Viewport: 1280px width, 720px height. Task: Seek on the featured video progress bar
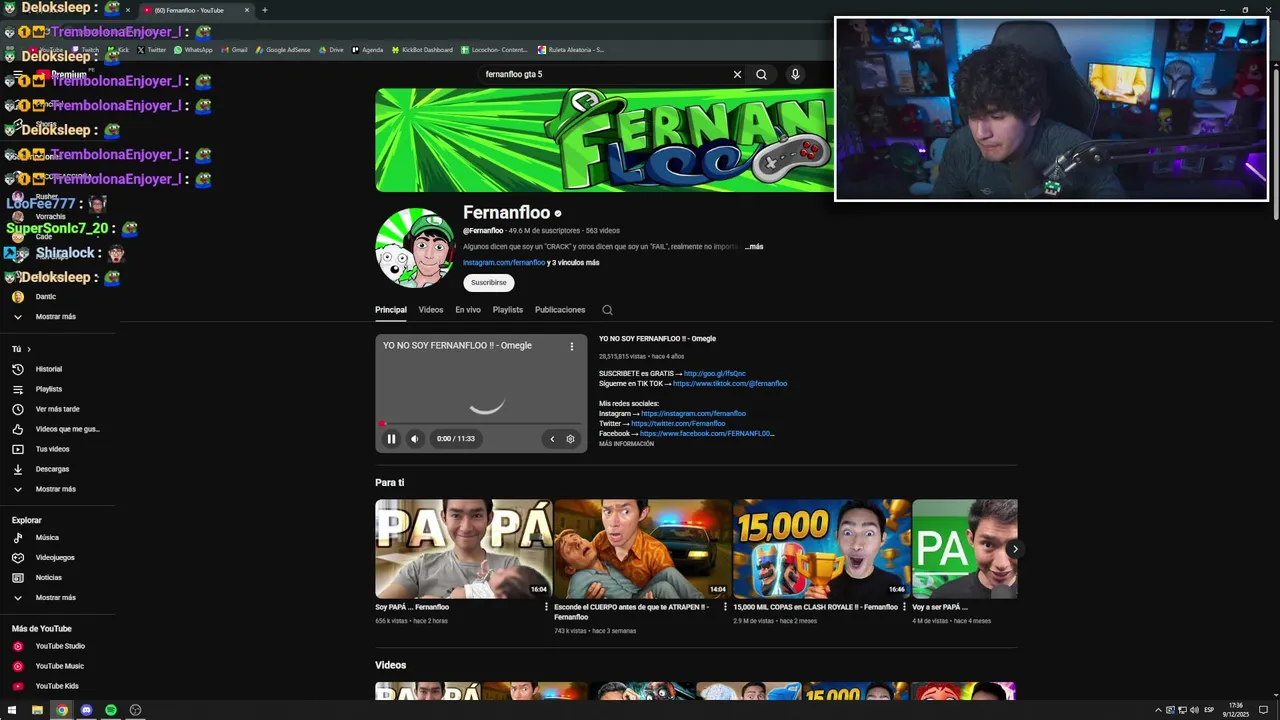click(x=481, y=424)
